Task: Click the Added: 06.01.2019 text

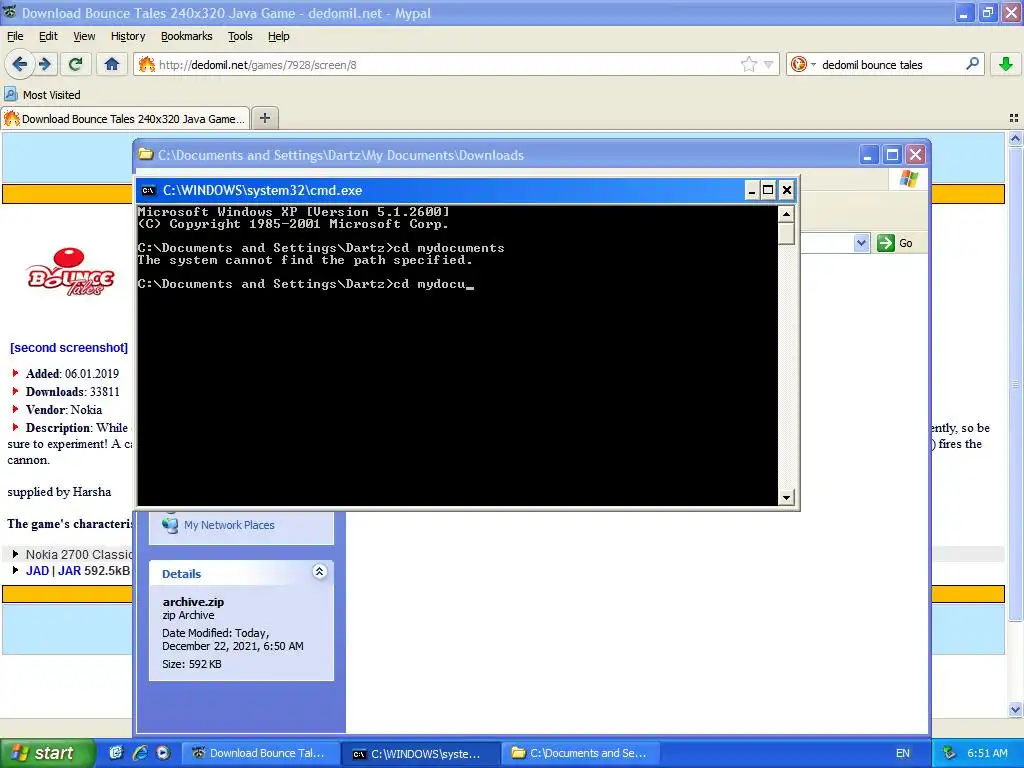Action: pos(72,374)
